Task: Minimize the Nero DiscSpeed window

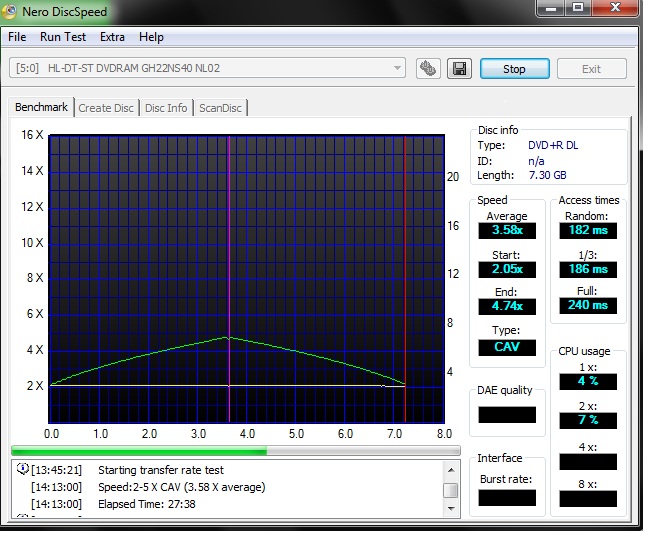Action: [551, 8]
